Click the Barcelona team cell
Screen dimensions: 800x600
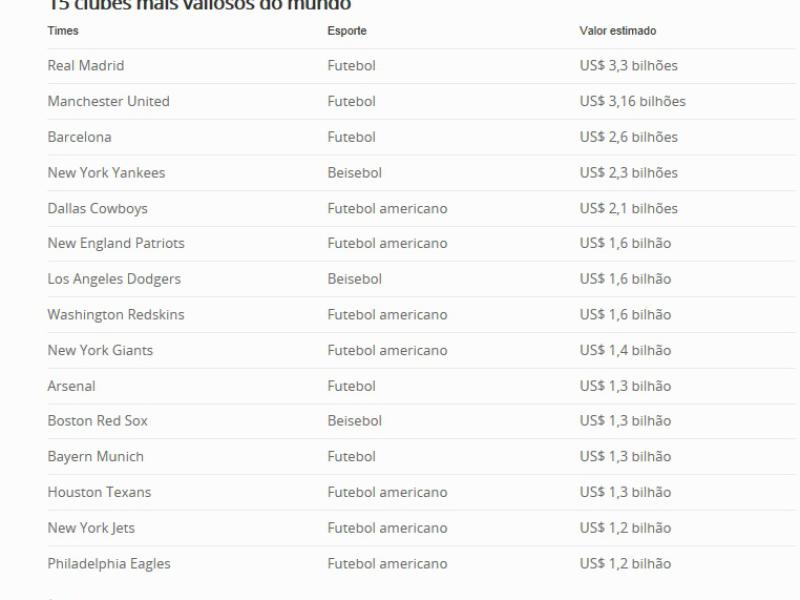tap(79, 137)
